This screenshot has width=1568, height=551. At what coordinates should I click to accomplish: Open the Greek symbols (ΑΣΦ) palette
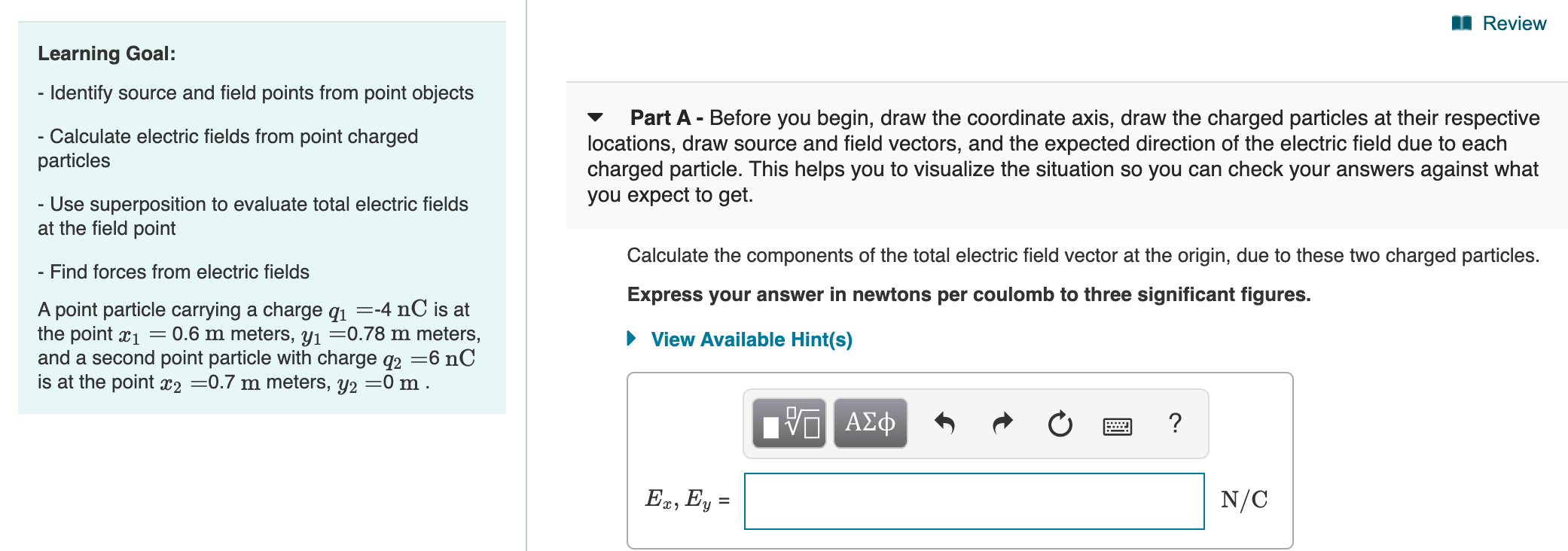[869, 423]
